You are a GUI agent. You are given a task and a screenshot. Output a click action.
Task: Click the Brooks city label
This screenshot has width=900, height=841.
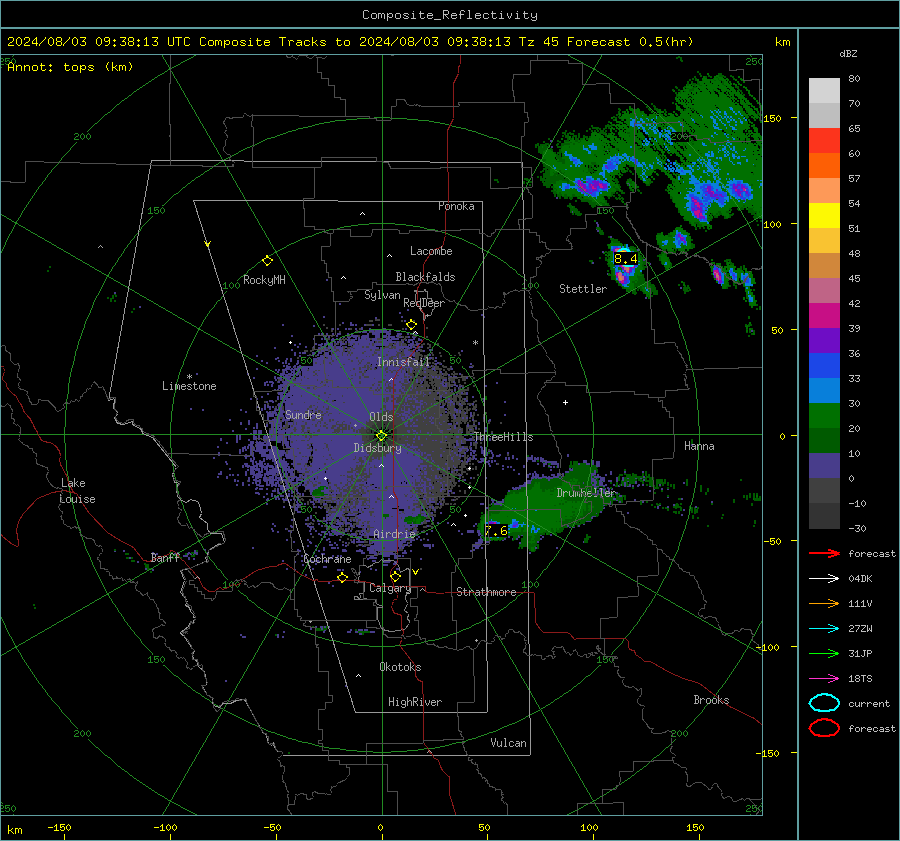click(711, 700)
